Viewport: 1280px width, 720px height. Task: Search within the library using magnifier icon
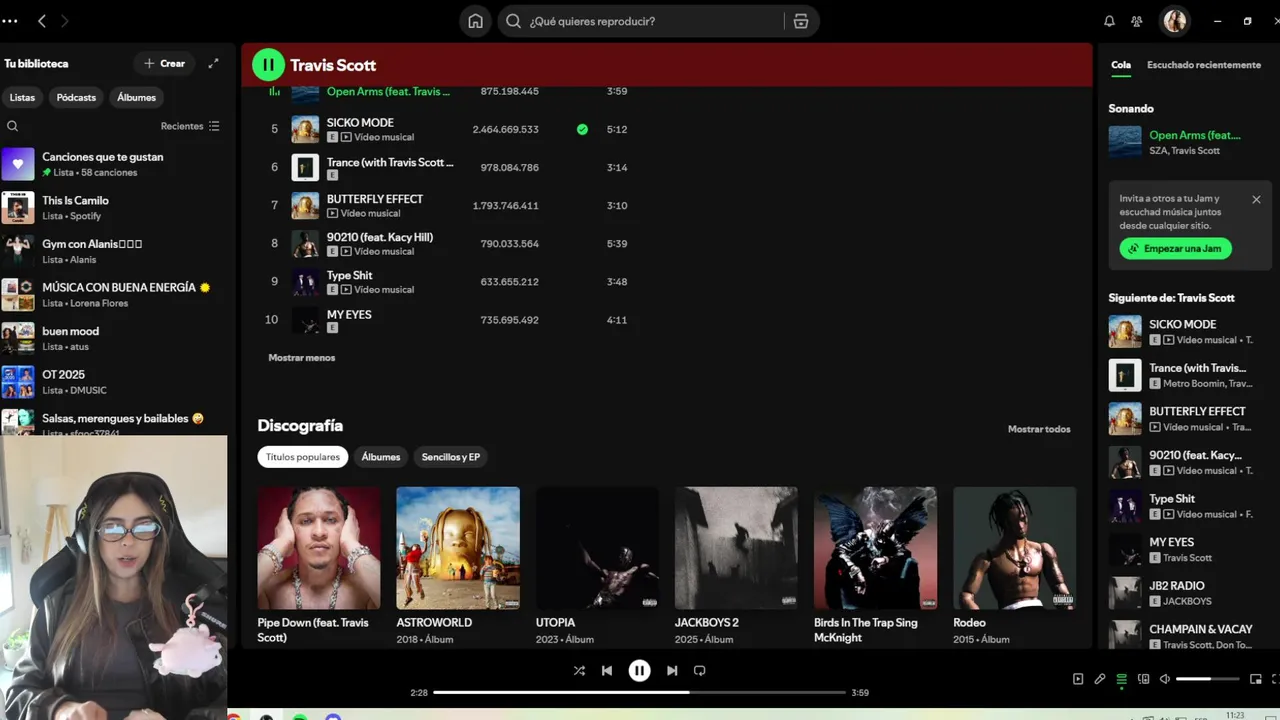coord(13,126)
